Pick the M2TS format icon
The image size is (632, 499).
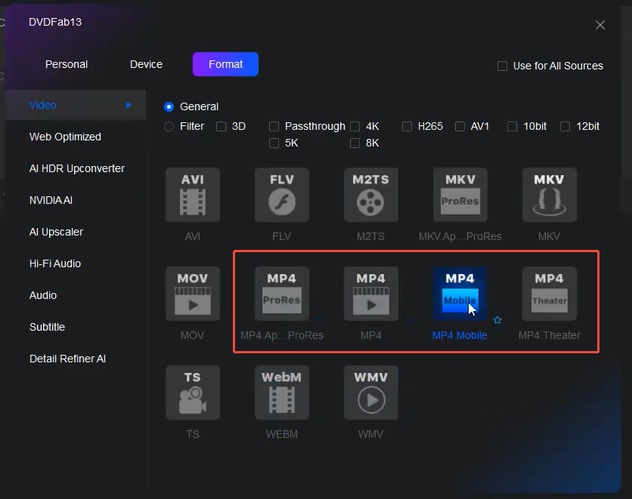(371, 195)
